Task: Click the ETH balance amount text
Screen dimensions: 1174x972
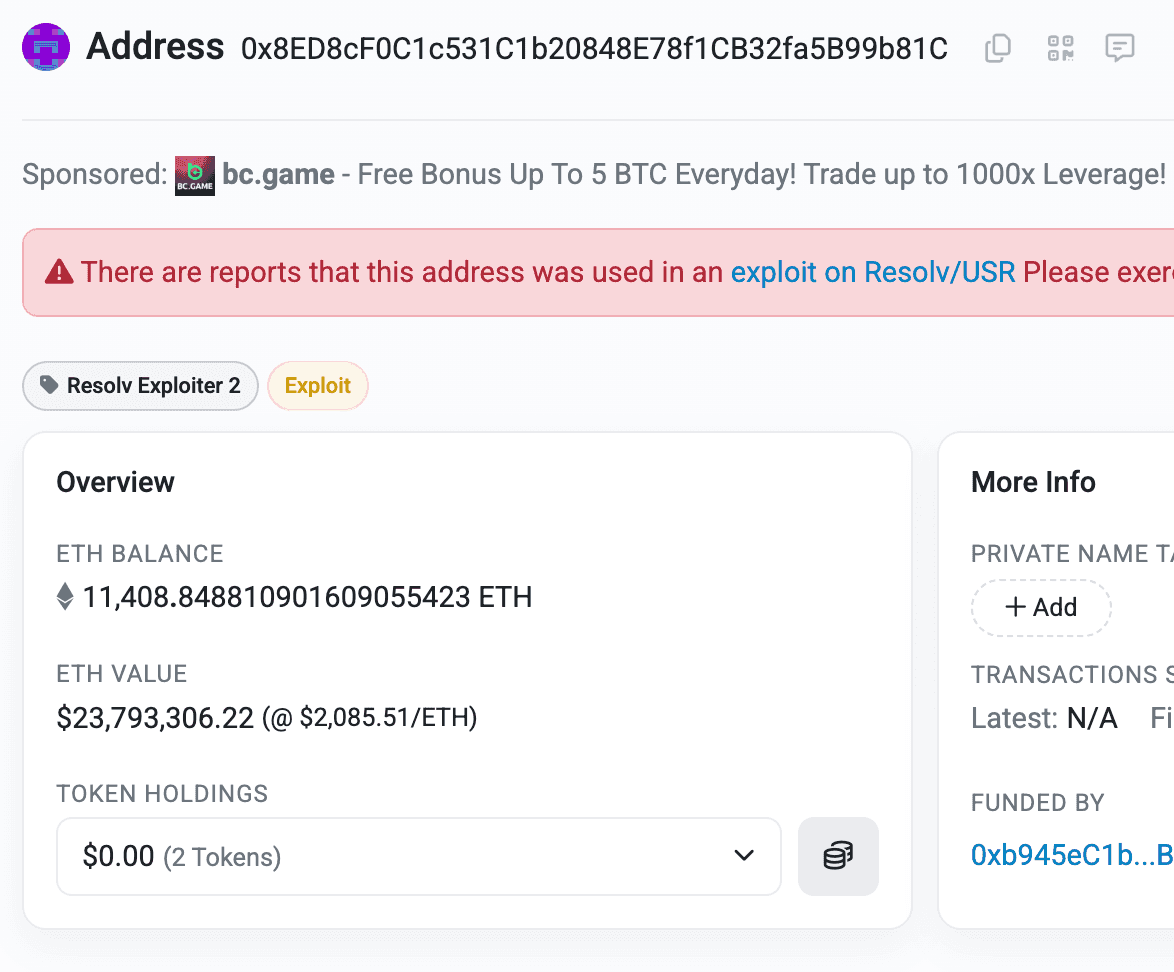Action: [307, 598]
